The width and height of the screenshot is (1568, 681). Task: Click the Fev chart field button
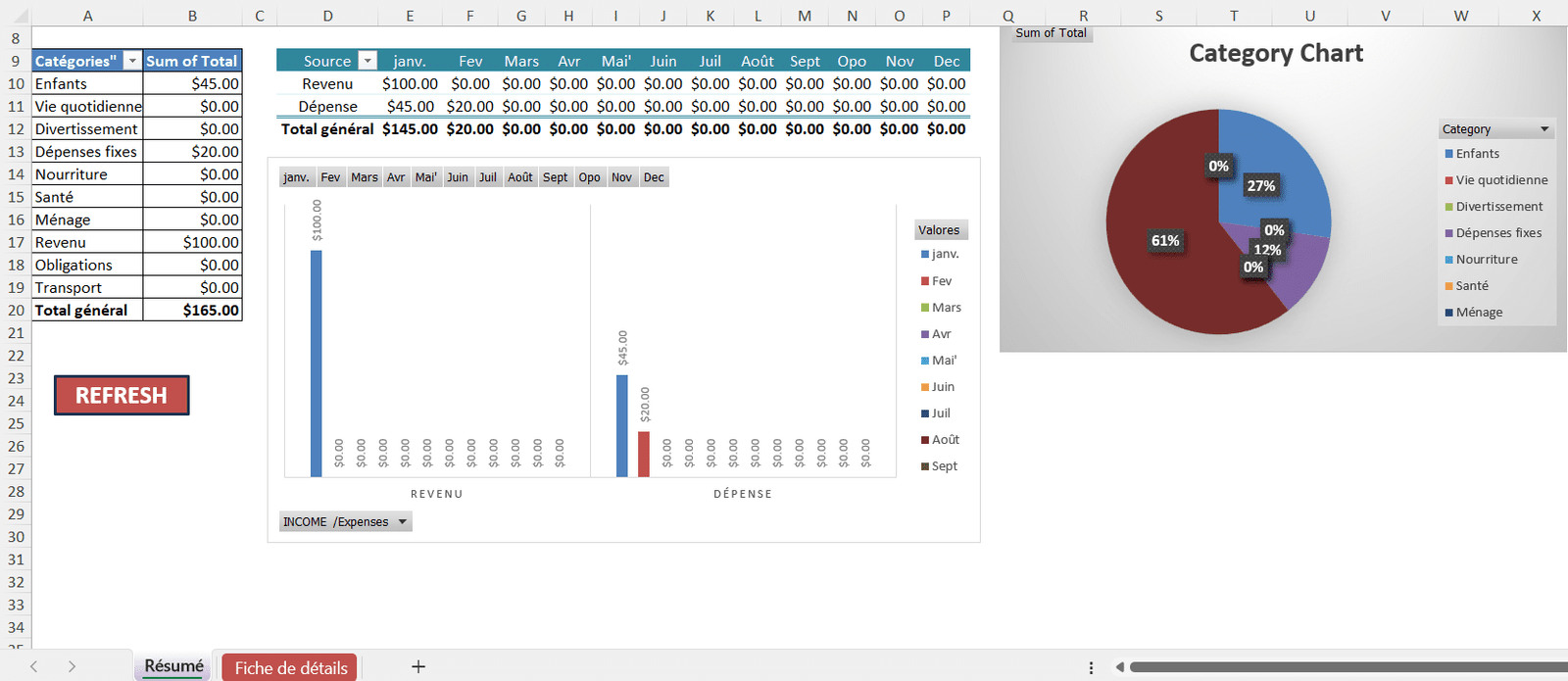click(330, 177)
